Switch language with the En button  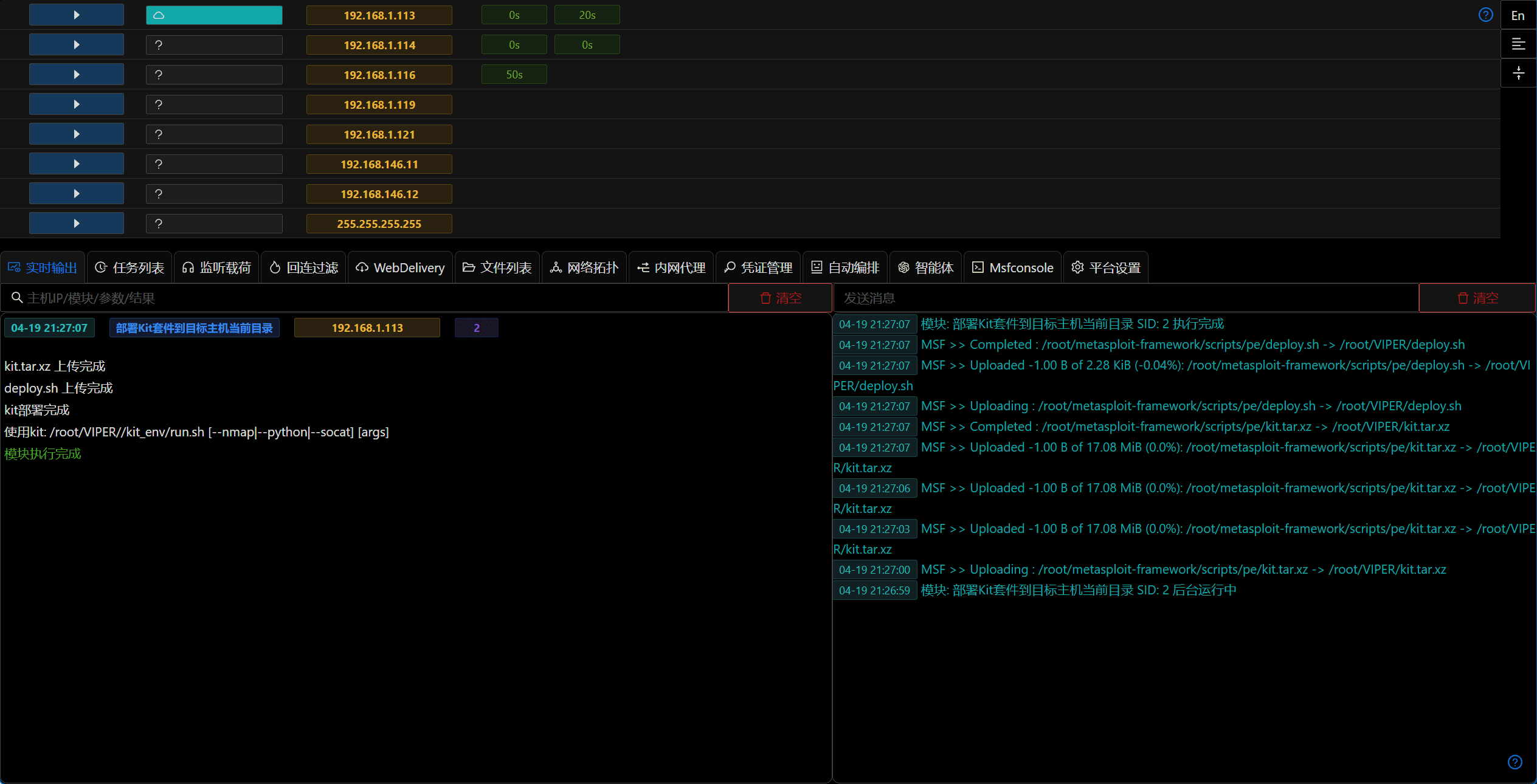click(x=1518, y=15)
